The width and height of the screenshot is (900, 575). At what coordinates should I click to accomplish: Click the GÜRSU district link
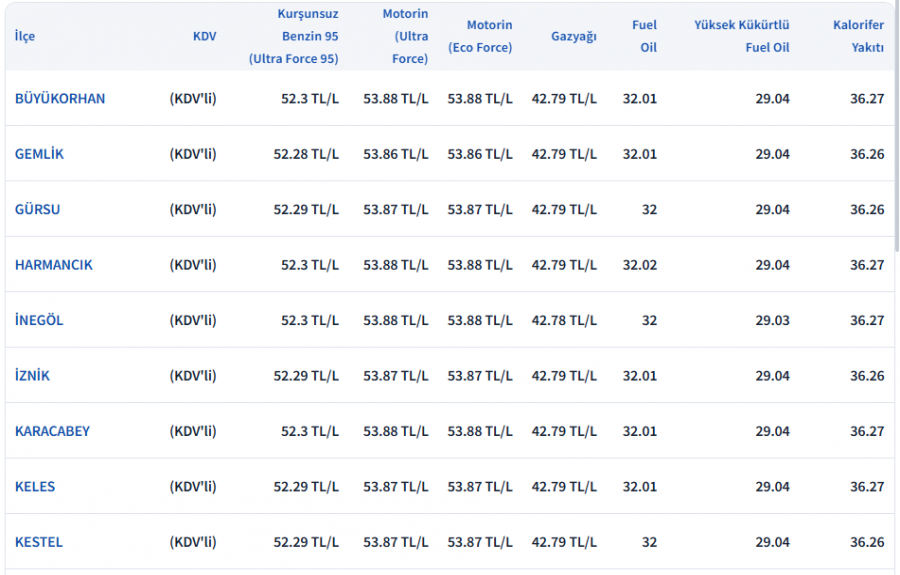point(37,209)
